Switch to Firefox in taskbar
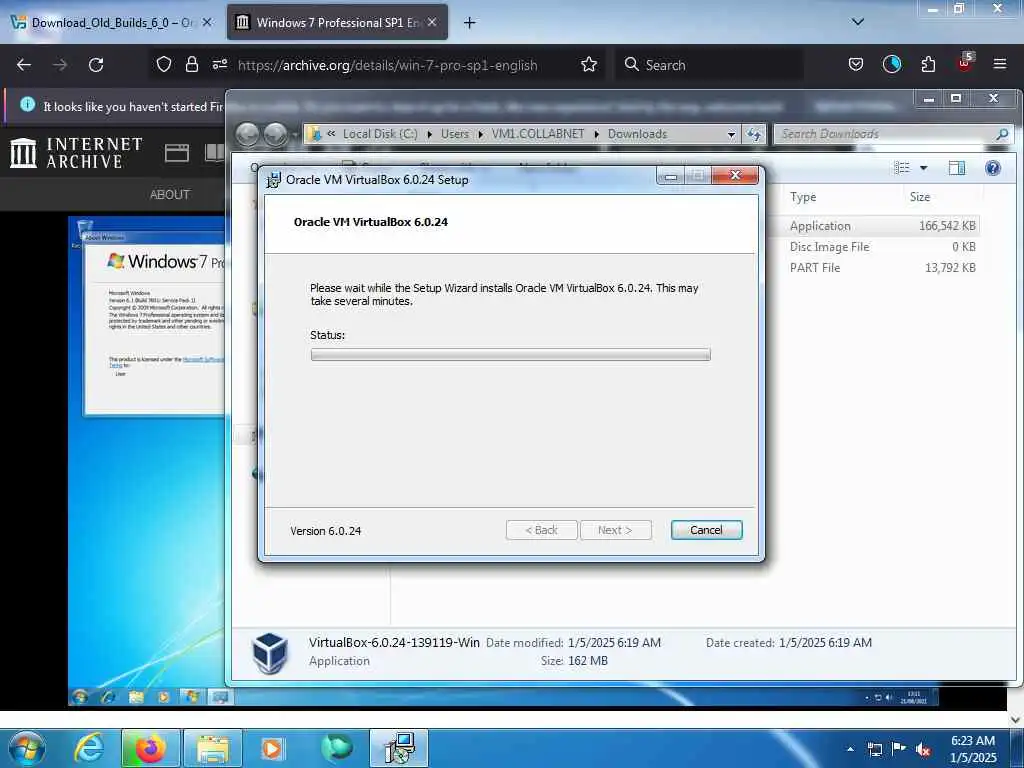1024x768 pixels. point(150,748)
